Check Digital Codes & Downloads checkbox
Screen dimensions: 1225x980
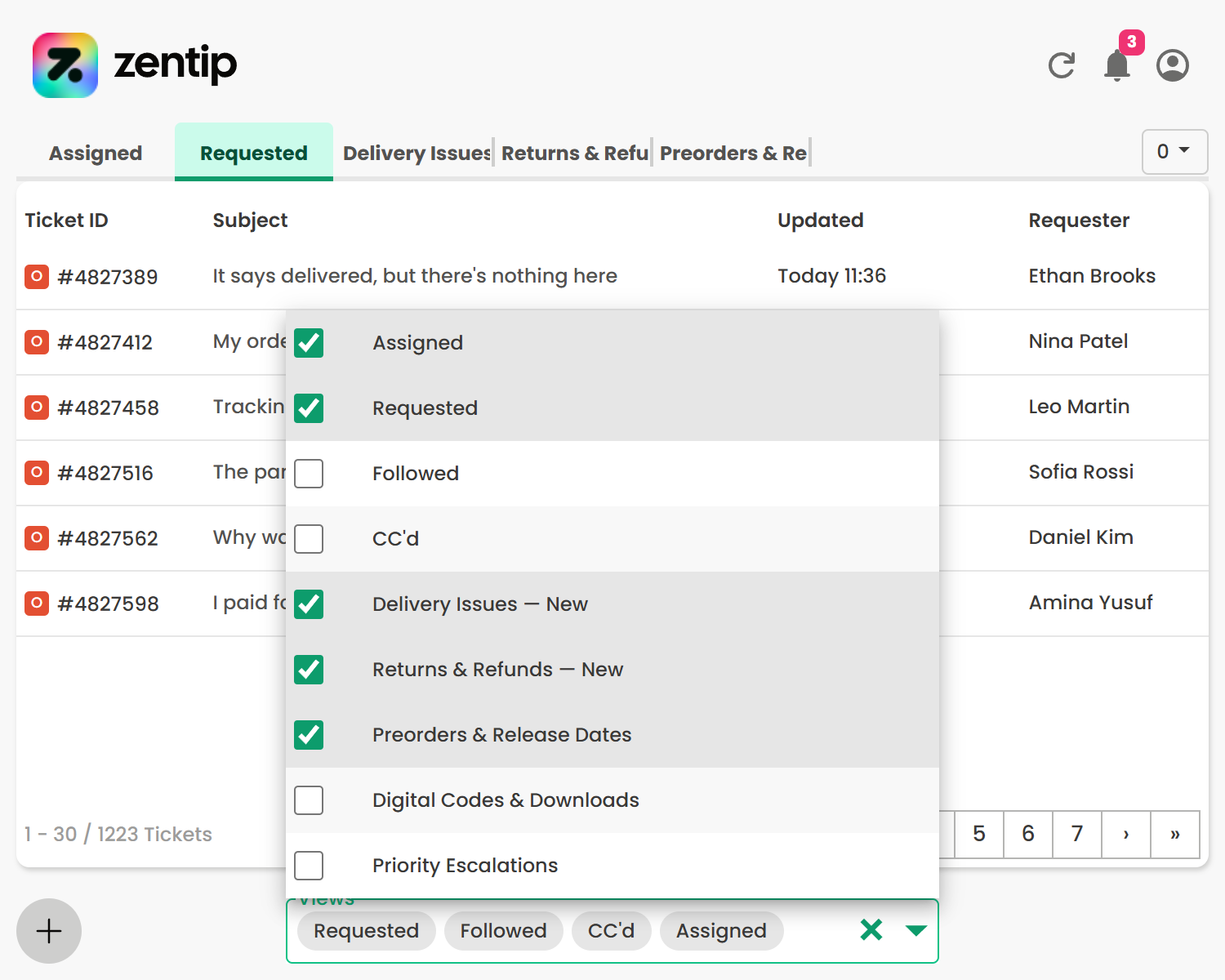[x=309, y=800]
